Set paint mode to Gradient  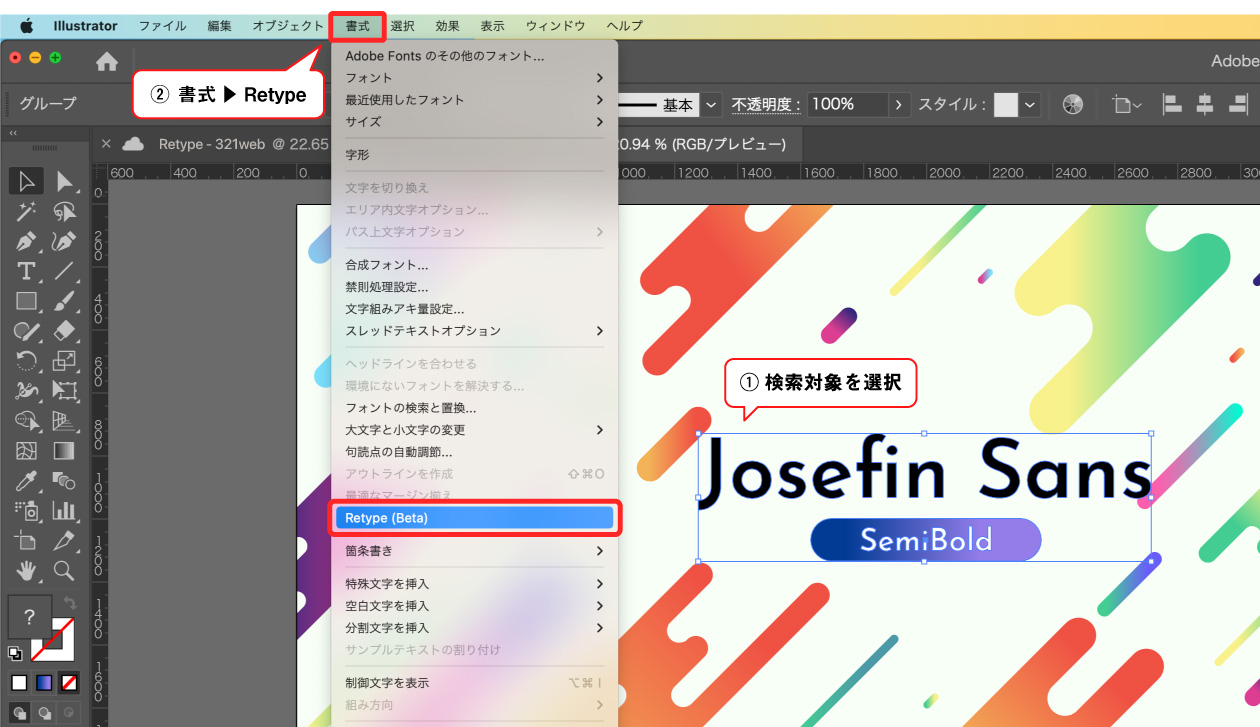(44, 683)
